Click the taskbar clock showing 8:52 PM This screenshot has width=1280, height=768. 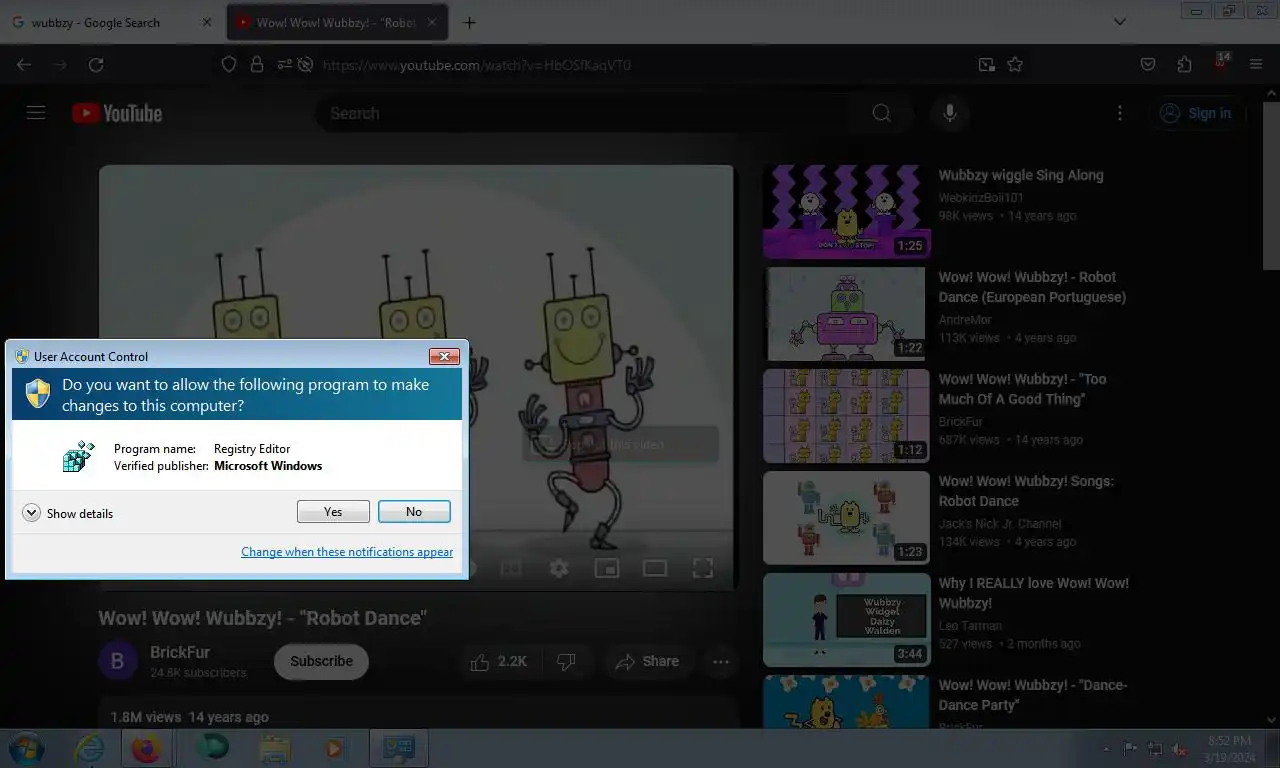[x=1229, y=748]
